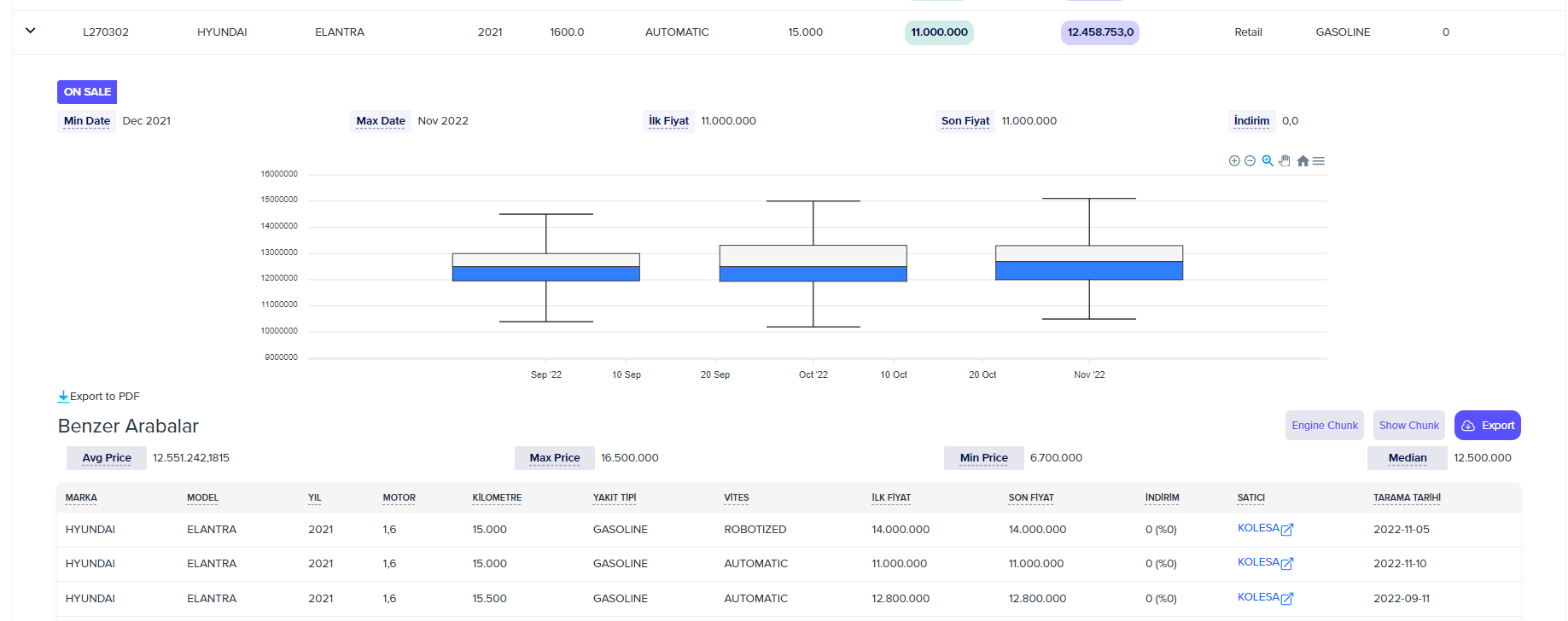The image size is (1568, 621).
Task: Click the Oct '22 box plot
Action: 813,264
